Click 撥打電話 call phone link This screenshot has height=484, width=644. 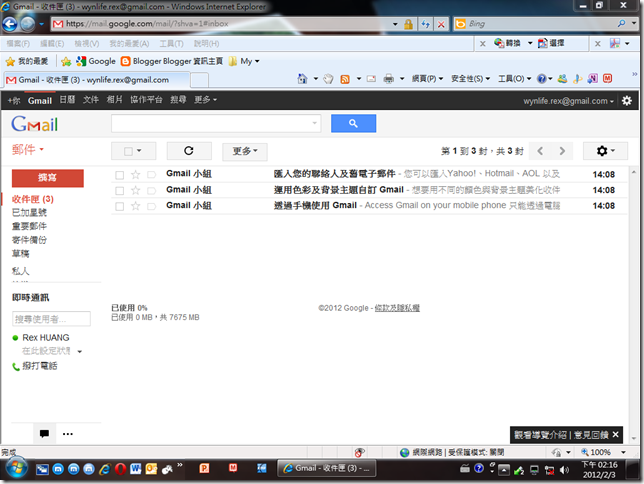(39, 366)
